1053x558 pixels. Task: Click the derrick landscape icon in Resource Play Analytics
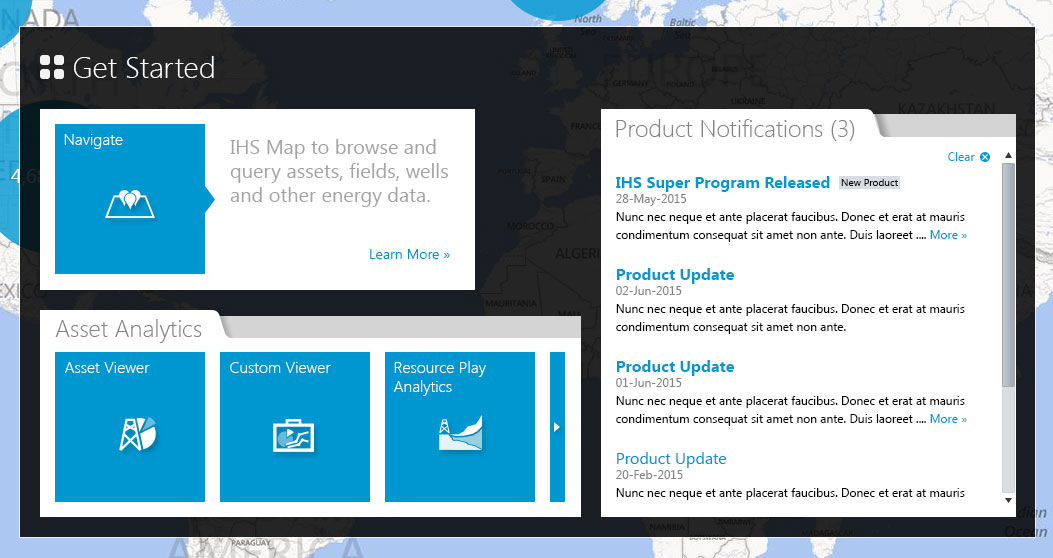click(x=461, y=433)
